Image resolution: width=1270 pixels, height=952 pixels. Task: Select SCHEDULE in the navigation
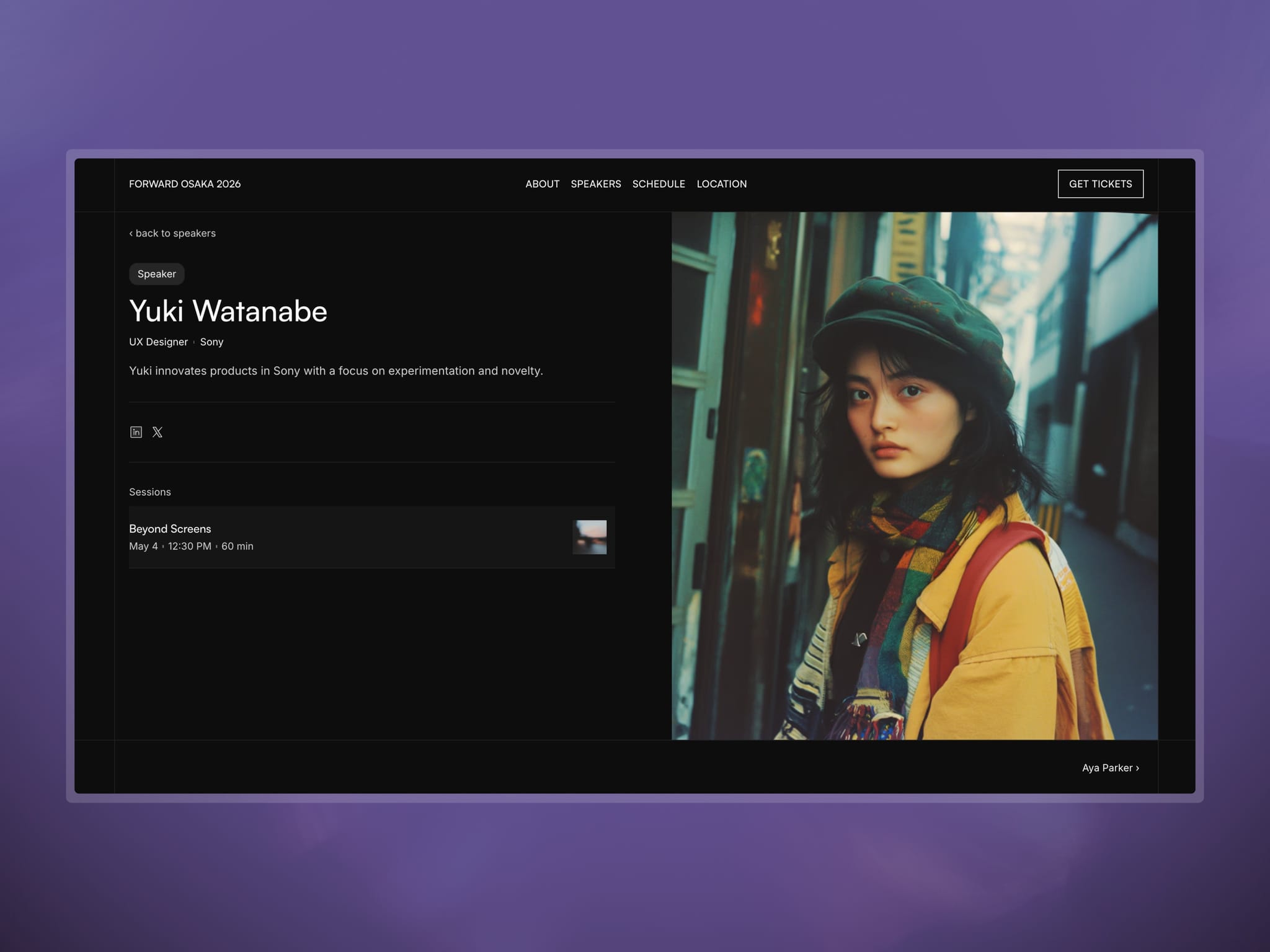click(x=659, y=184)
